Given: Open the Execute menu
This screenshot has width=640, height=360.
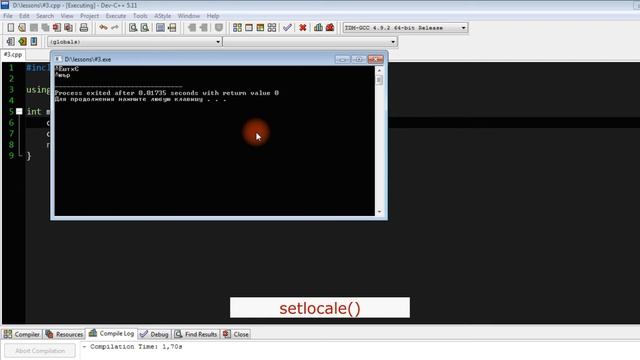Looking at the screenshot, I should [116, 16].
